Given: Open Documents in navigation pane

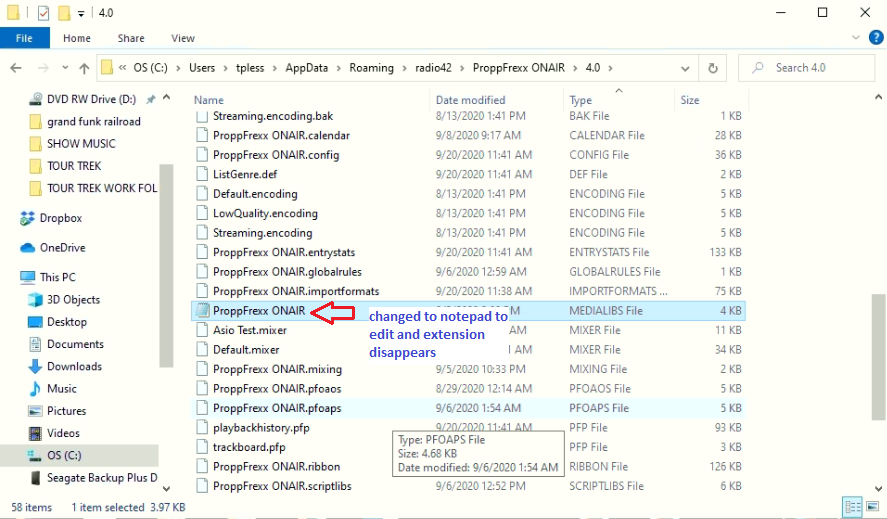Looking at the screenshot, I should click(75, 344).
